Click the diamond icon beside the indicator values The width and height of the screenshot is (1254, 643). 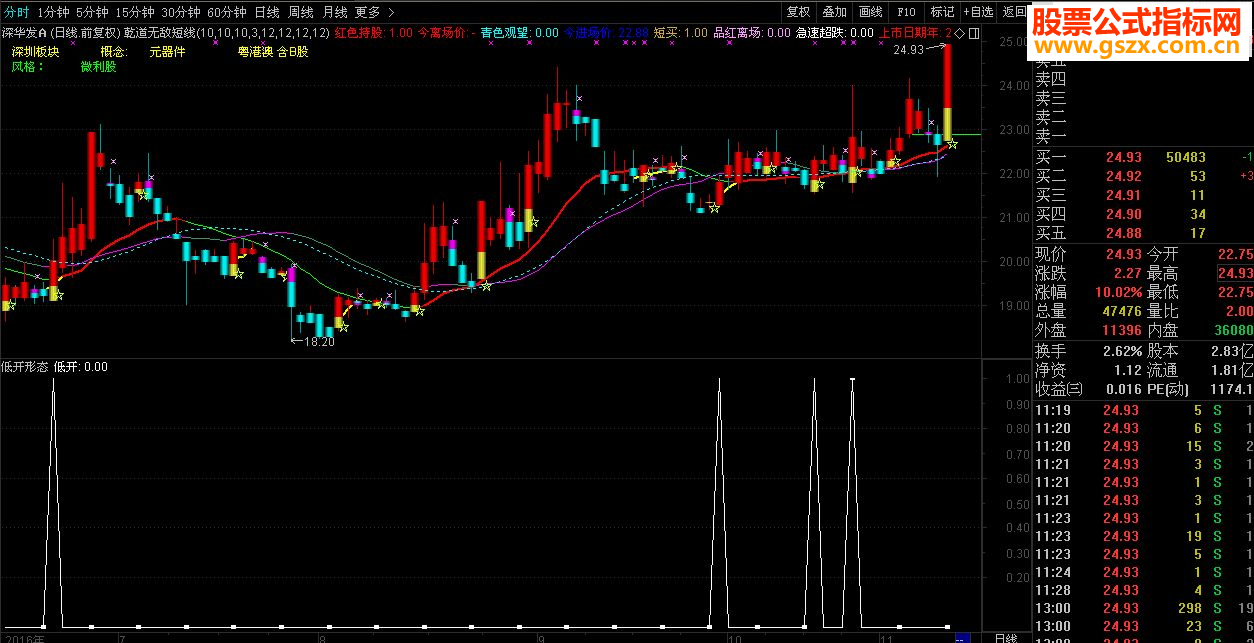tap(959, 33)
